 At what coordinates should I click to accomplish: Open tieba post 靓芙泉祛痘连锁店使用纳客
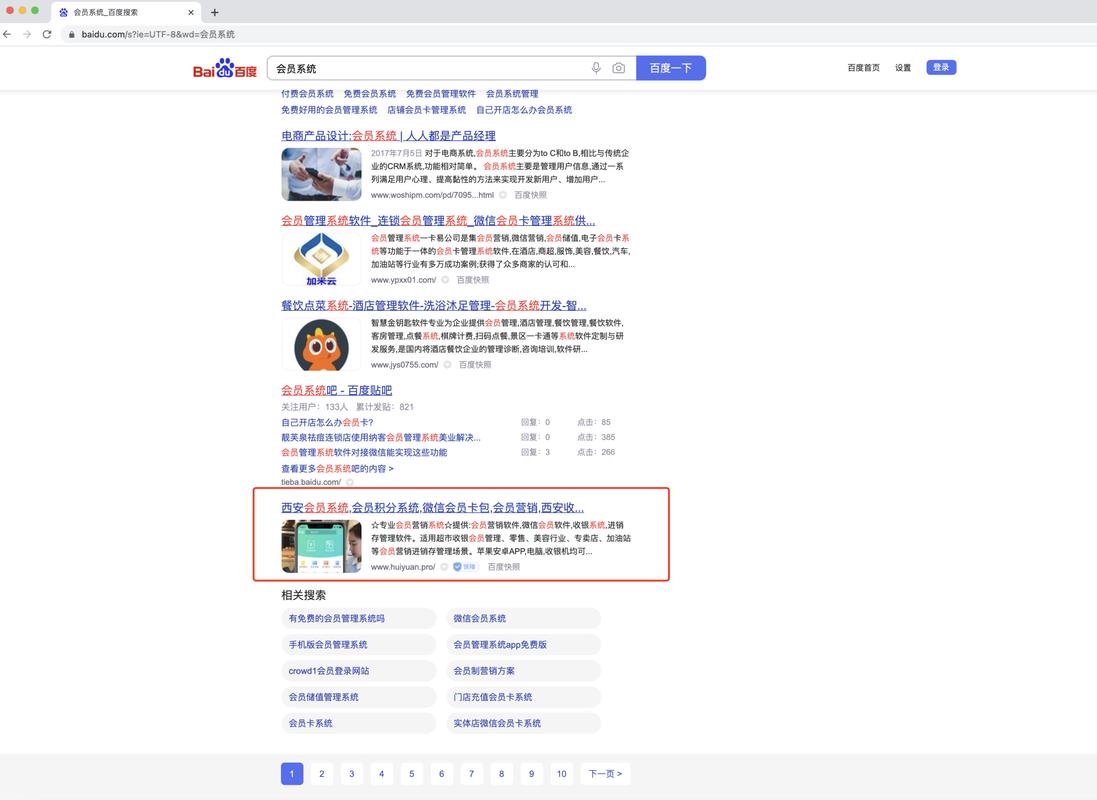click(x=381, y=437)
